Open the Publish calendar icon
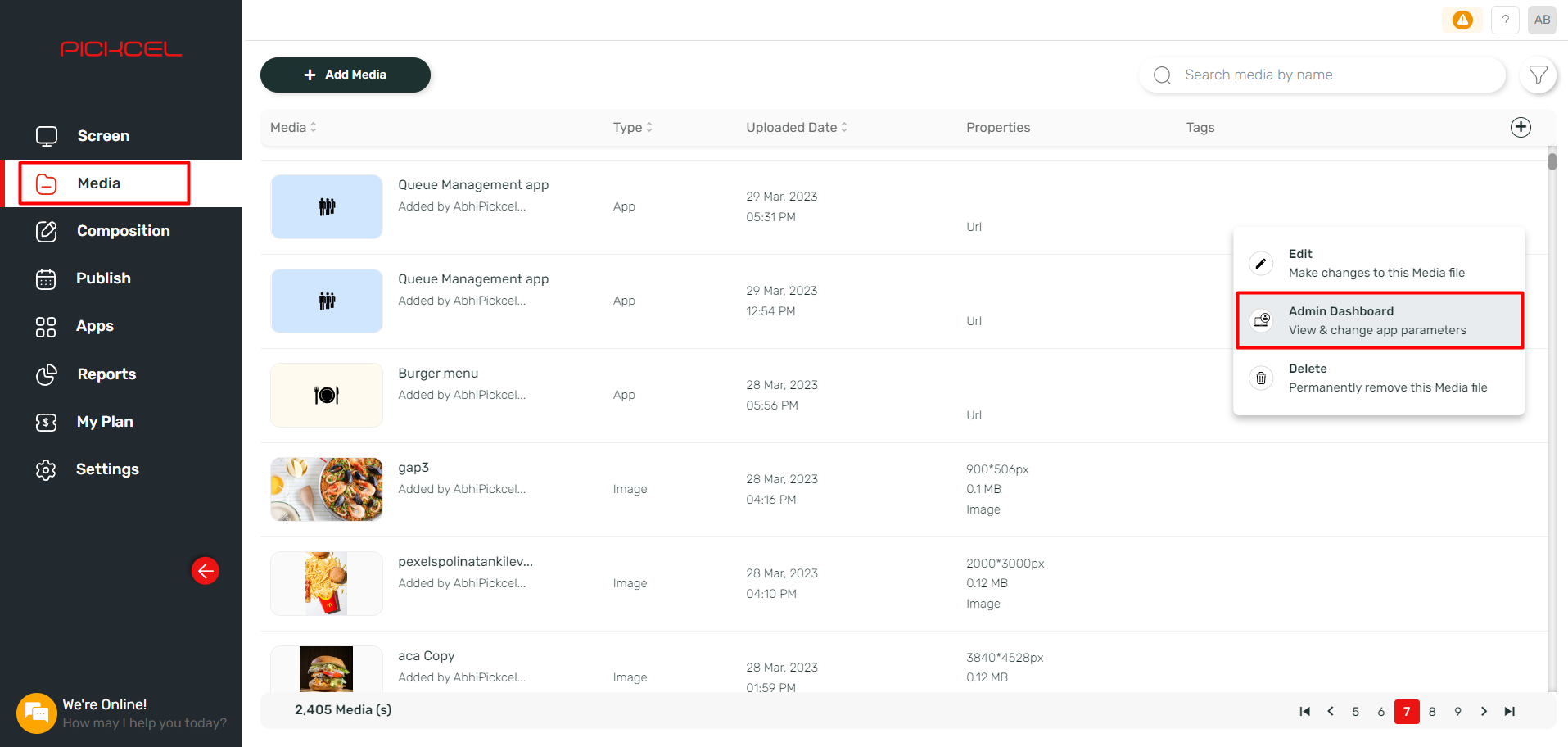 [46, 278]
